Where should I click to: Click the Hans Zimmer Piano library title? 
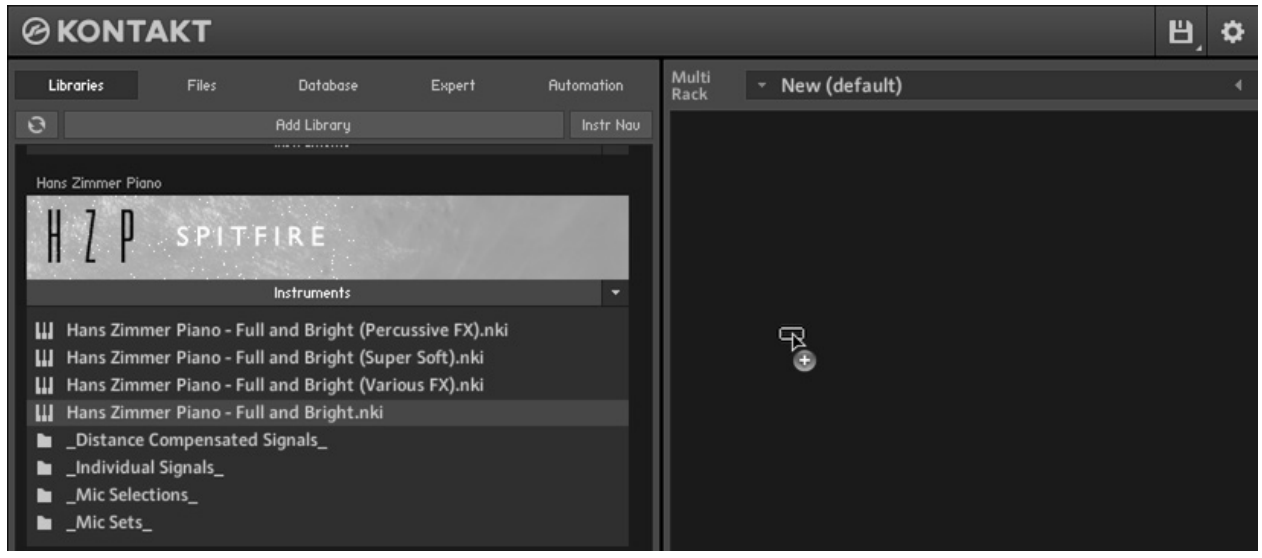point(98,183)
